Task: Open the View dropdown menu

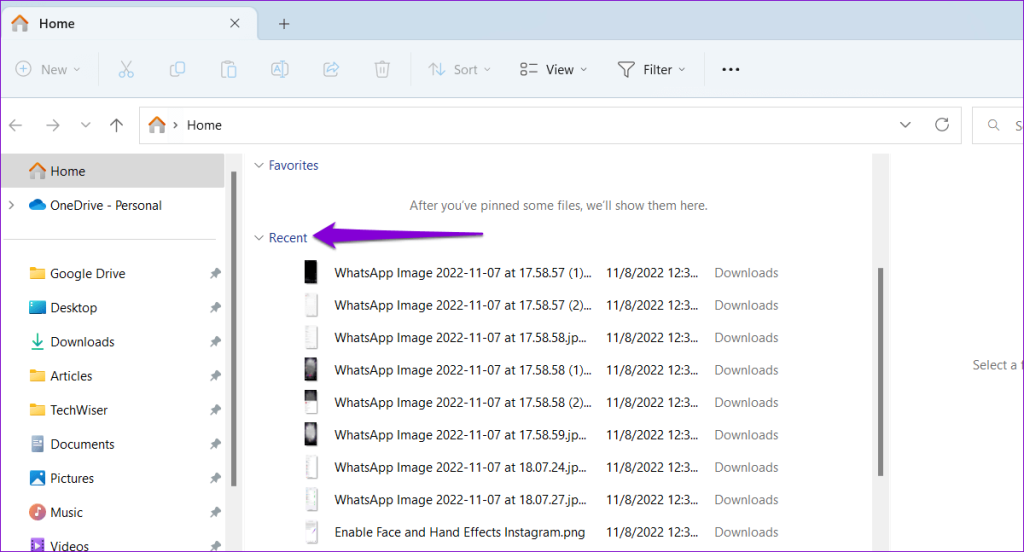Action: click(554, 69)
